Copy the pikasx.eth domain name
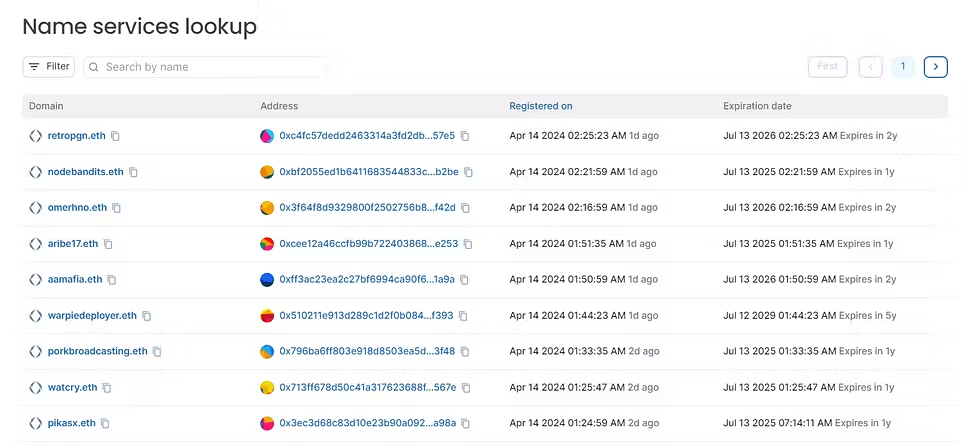 coord(105,424)
